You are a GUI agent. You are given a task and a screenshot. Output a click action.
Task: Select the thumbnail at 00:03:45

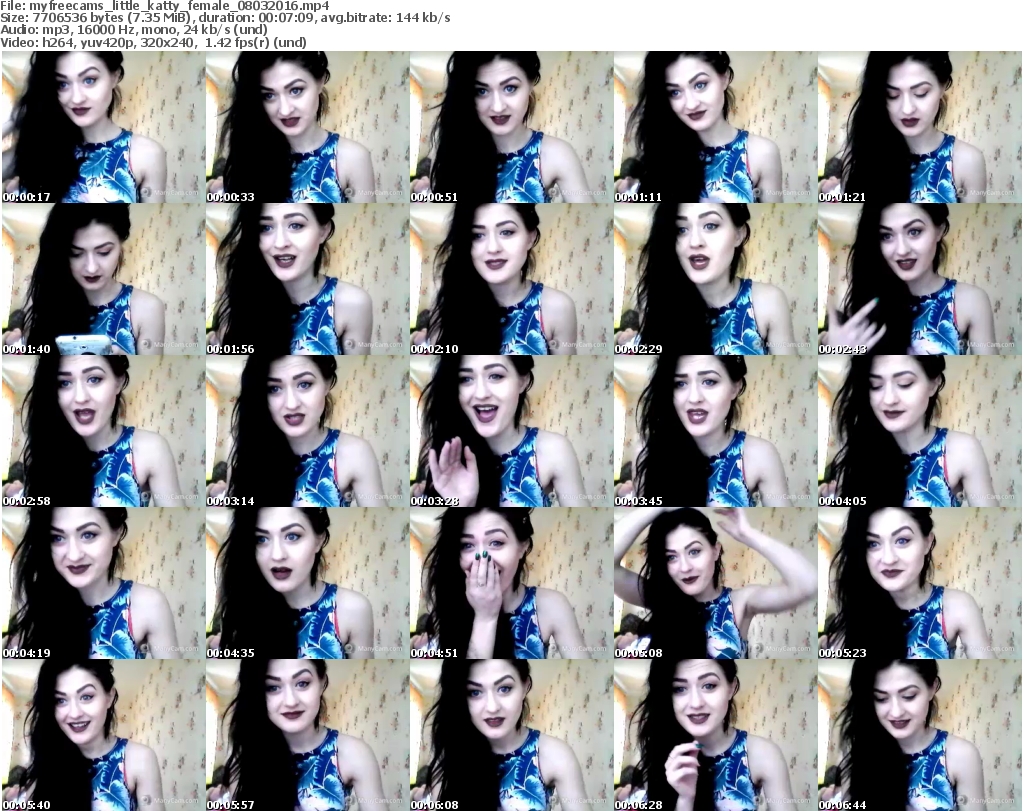coord(715,432)
